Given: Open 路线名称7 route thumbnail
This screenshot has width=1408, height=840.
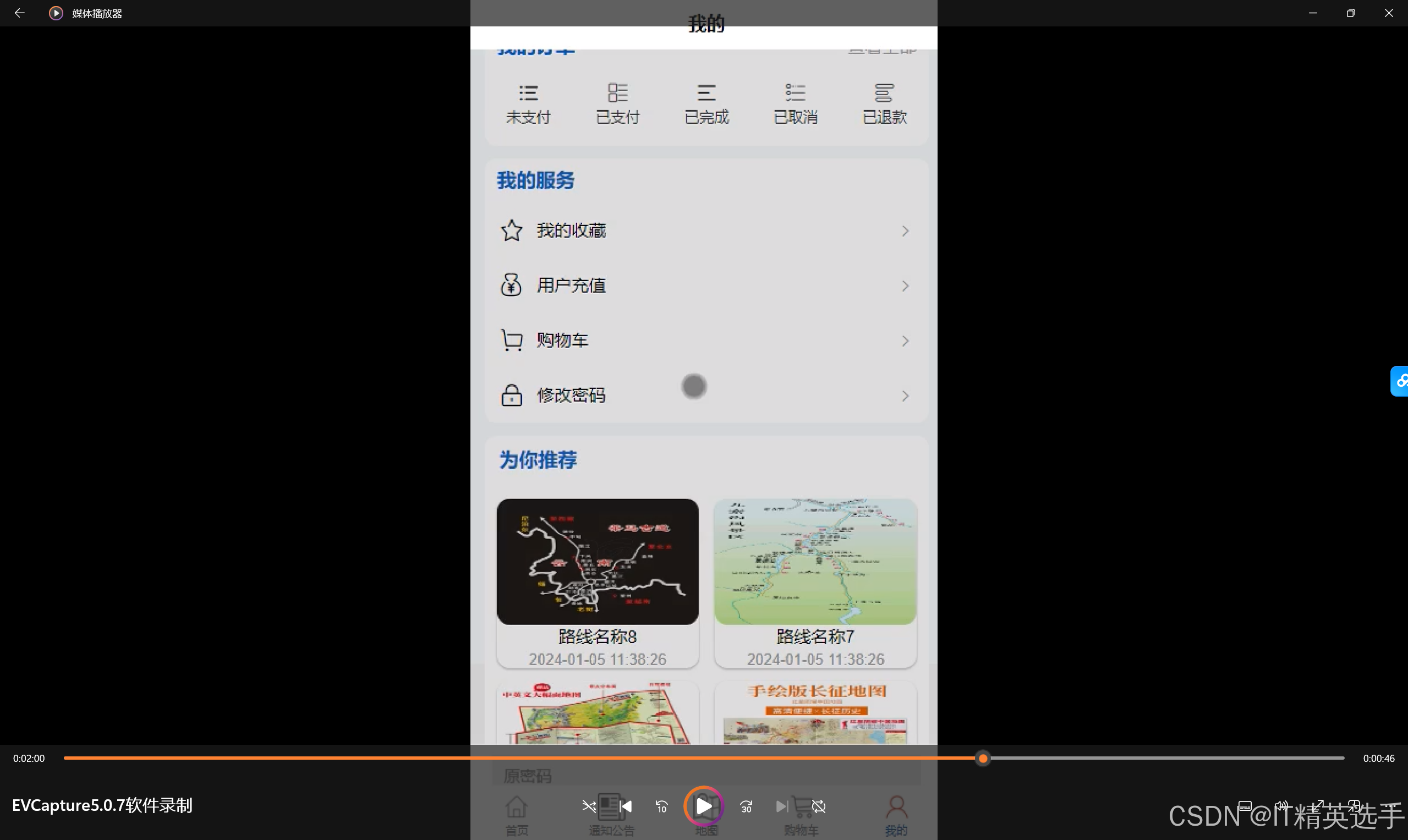Looking at the screenshot, I should (x=815, y=562).
